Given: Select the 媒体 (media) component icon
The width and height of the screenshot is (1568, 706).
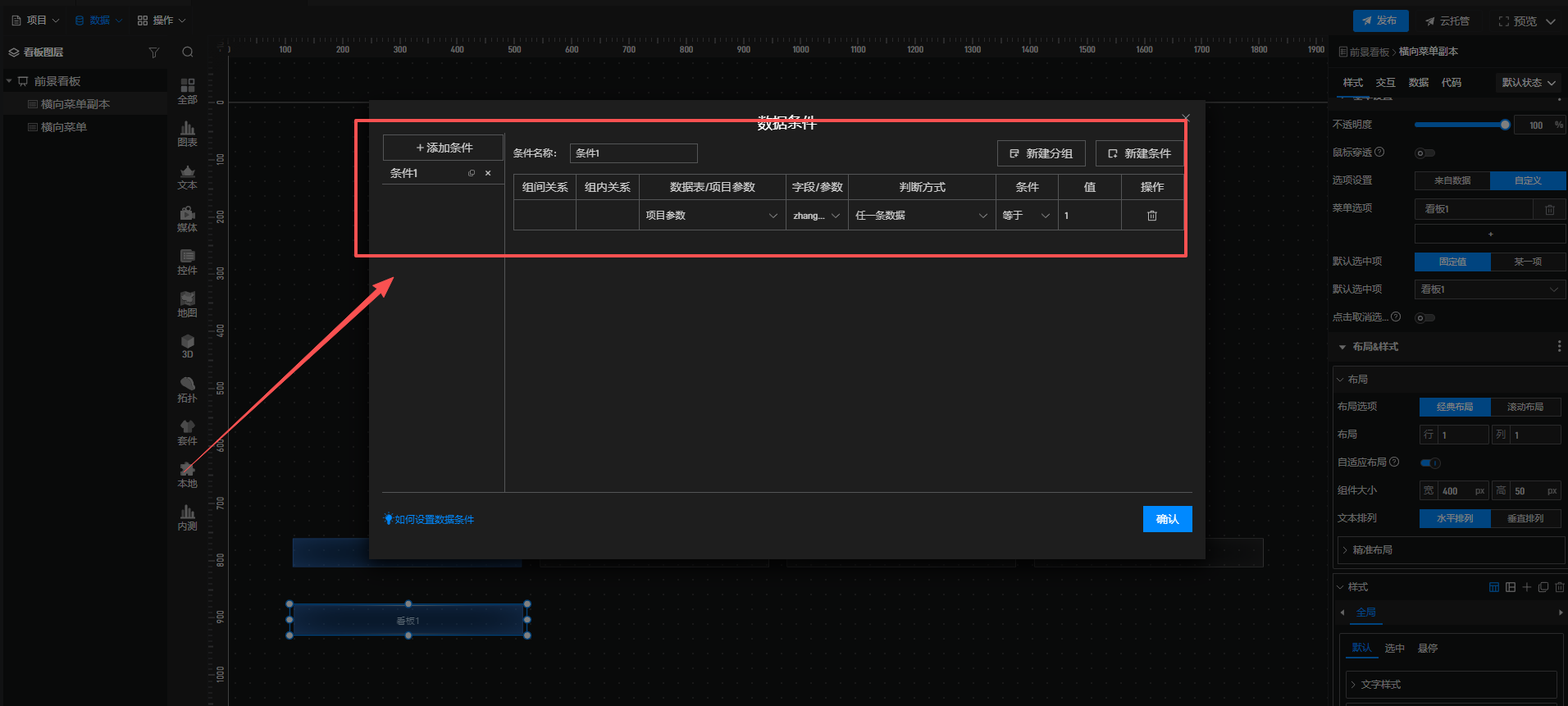Looking at the screenshot, I should tap(187, 219).
